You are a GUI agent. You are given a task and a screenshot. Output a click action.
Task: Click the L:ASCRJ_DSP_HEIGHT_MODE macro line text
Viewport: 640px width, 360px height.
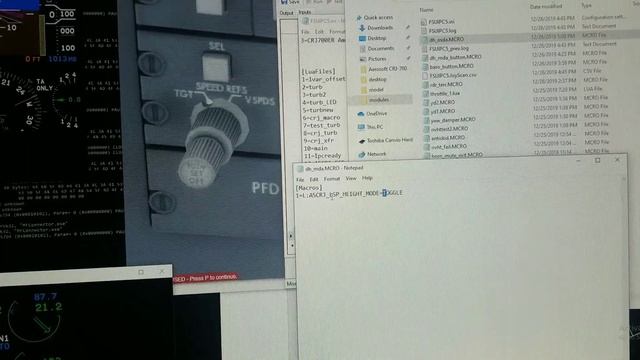click(x=349, y=194)
